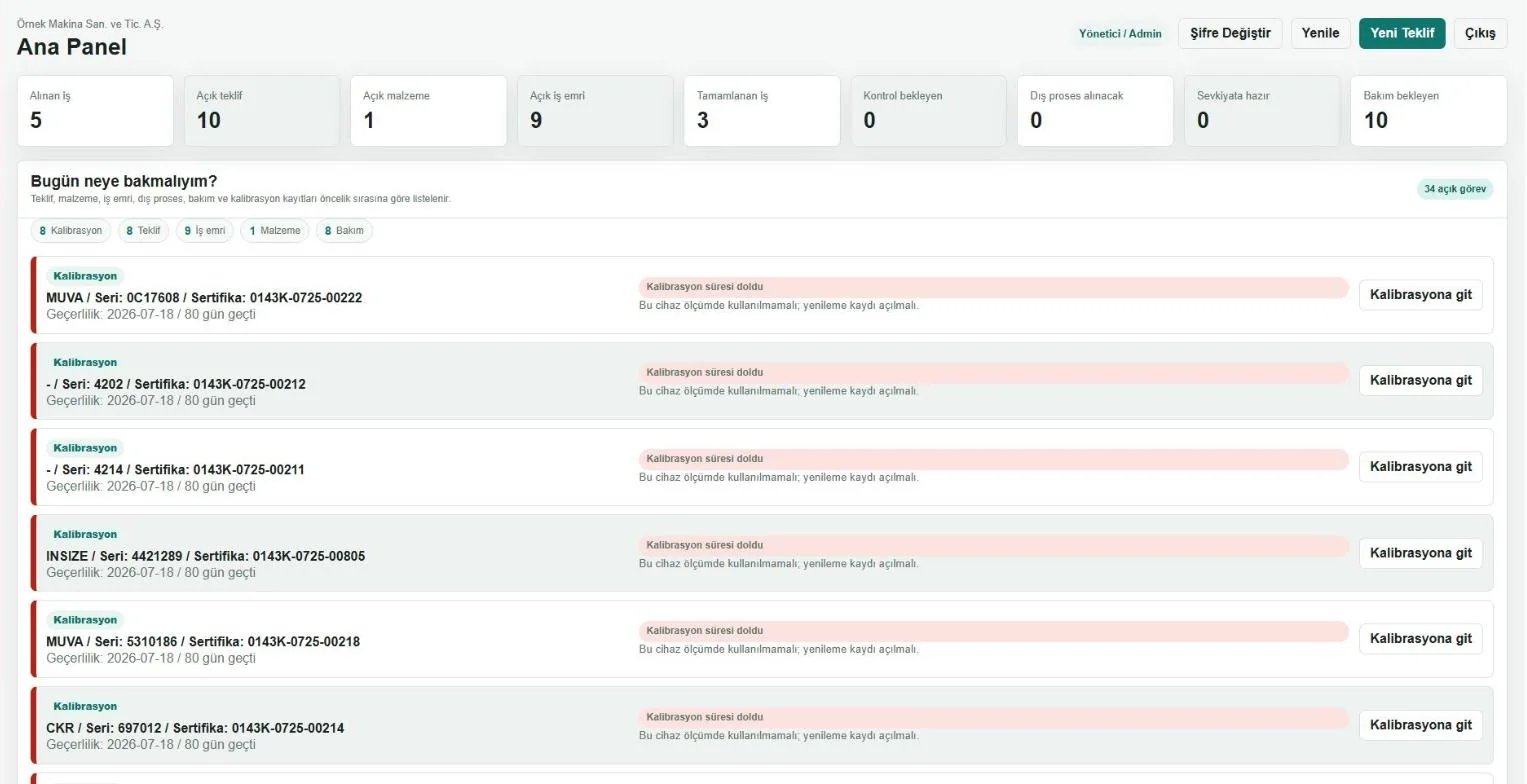Click the validity date text in the 5310186 row

tap(151, 658)
